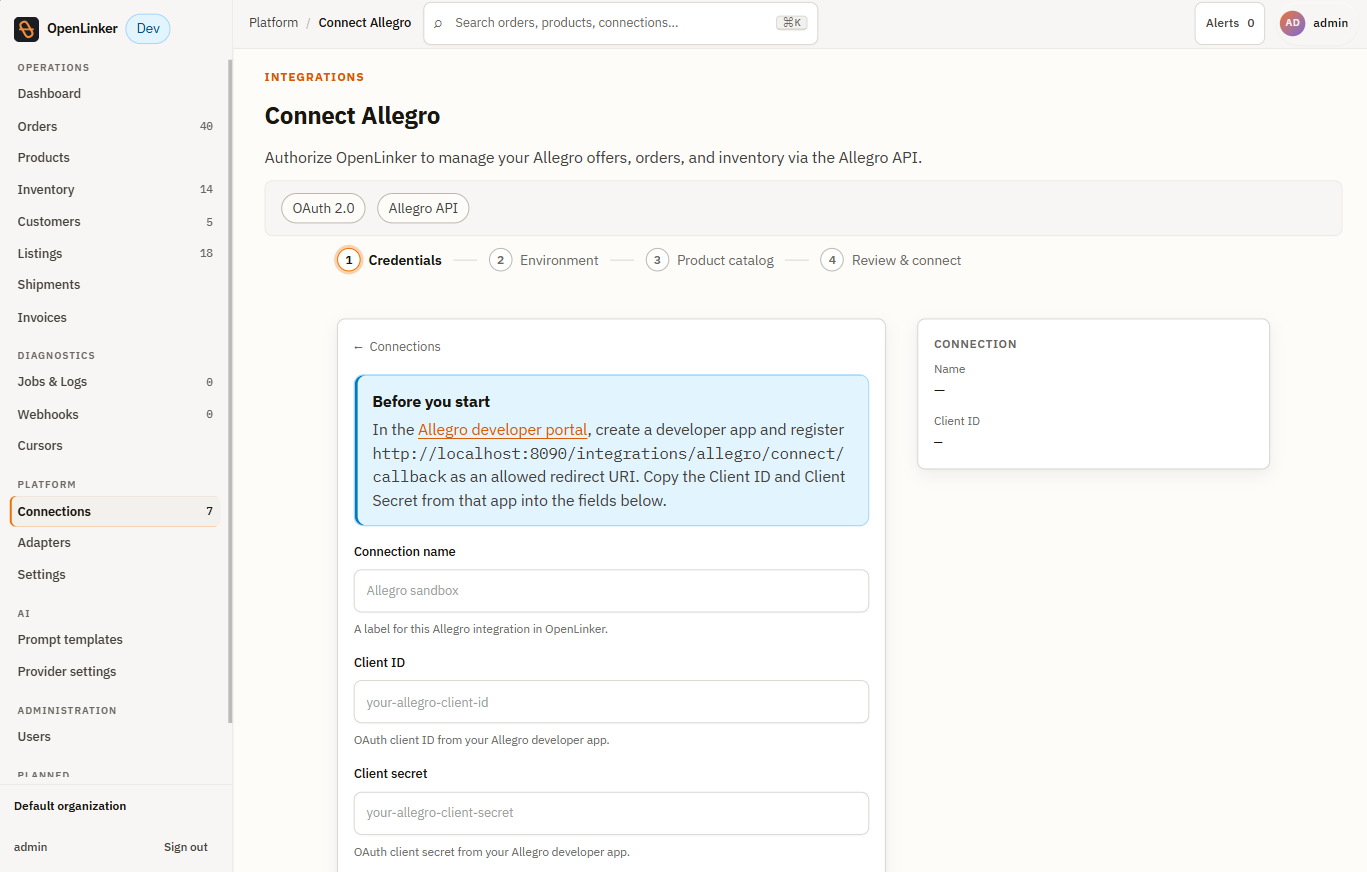
Task: Click the Listings count 18
Action: coord(206,253)
